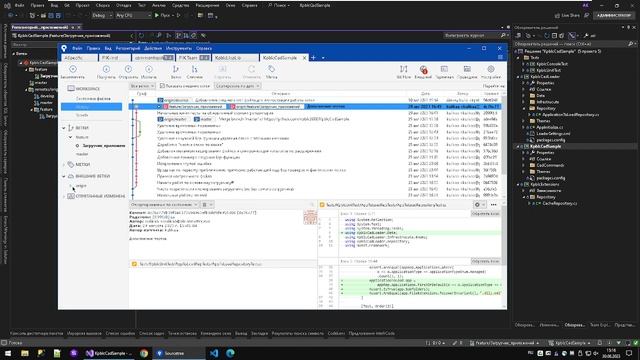This screenshot has height=360, width=640.
Task: Click the wrench properties icon in Solution Explorer
Action: pos(586,36)
